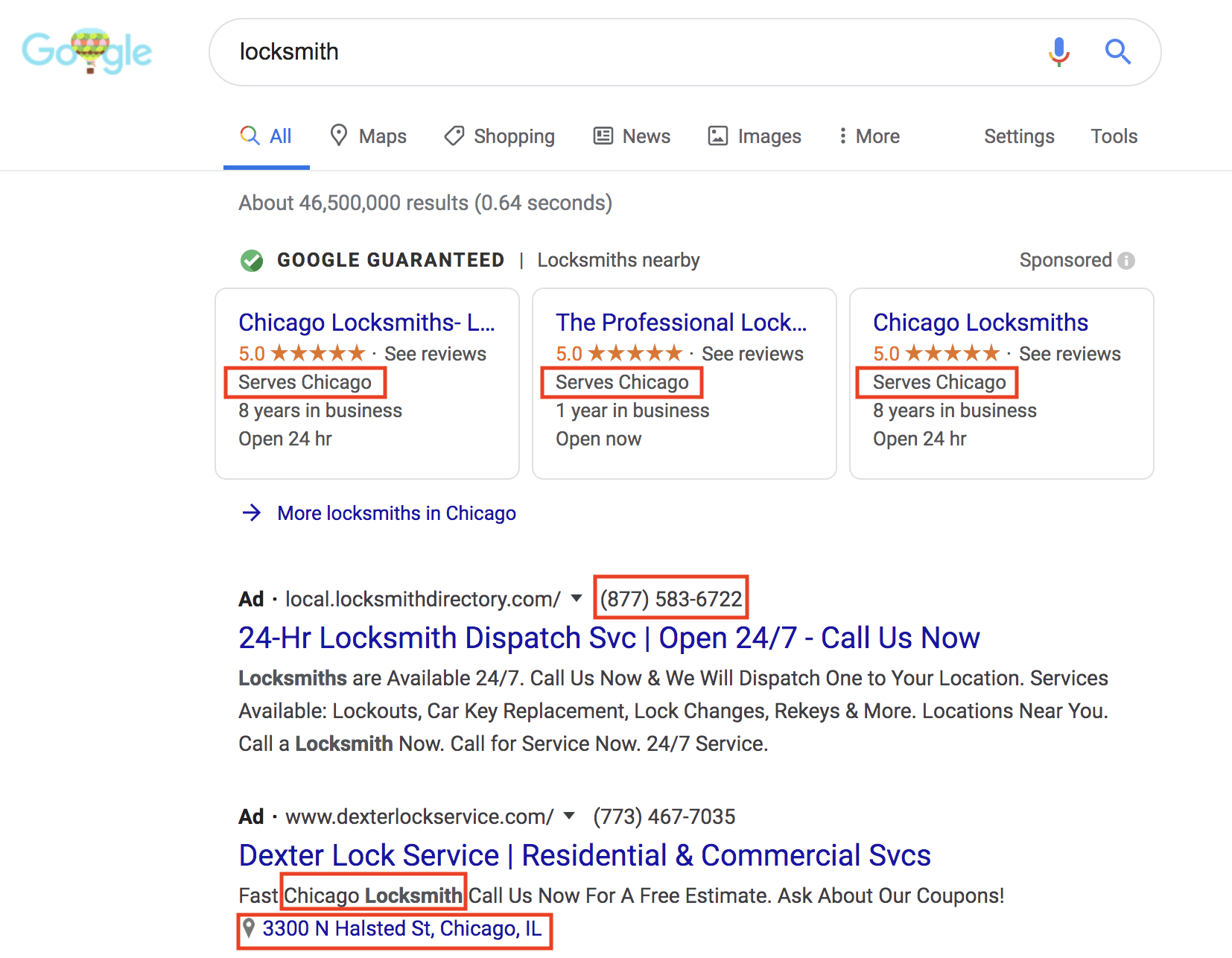Open the ad dropdown beside www.dexterlockservice.com
1232x958 pixels.
[x=568, y=816]
